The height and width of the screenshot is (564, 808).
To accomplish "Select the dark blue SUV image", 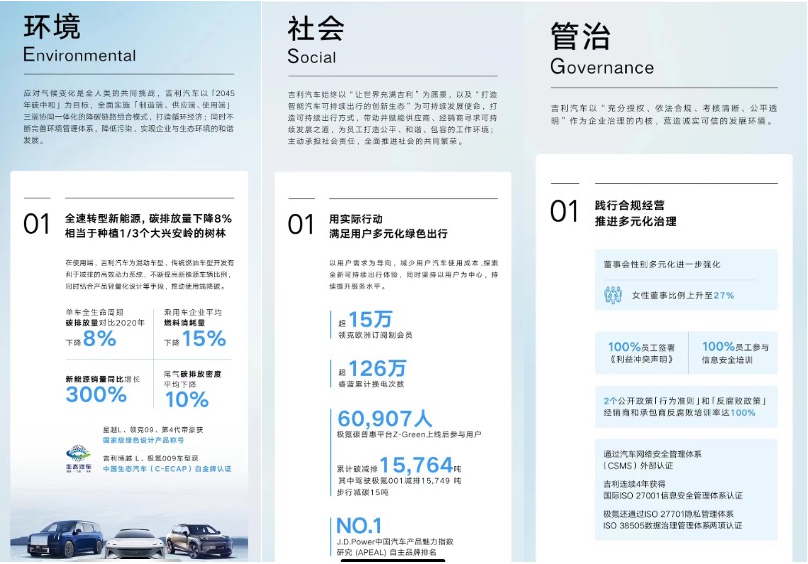I will pyautogui.click(x=65, y=539).
